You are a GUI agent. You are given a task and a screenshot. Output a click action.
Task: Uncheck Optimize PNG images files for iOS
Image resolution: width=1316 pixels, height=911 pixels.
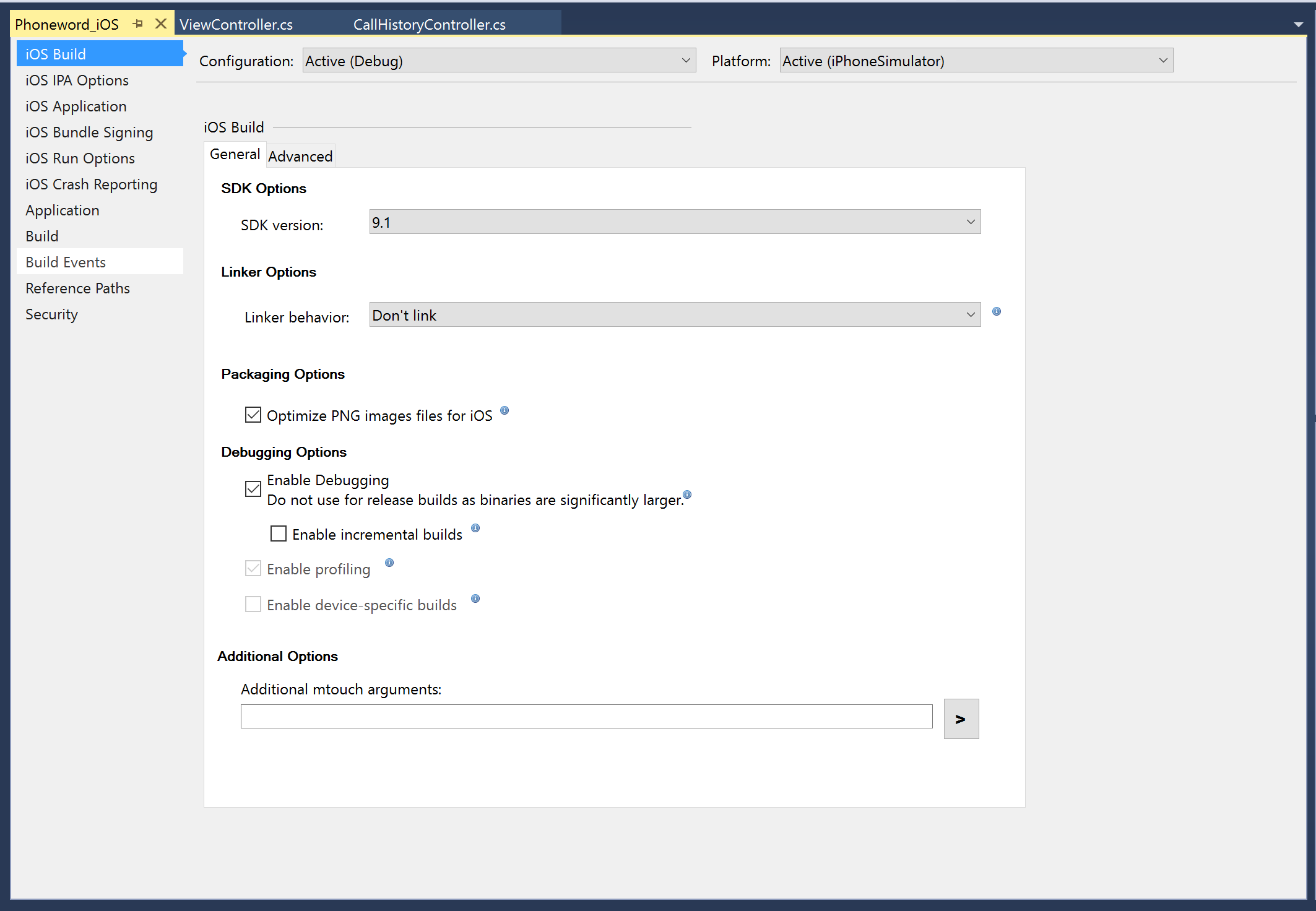(x=253, y=415)
